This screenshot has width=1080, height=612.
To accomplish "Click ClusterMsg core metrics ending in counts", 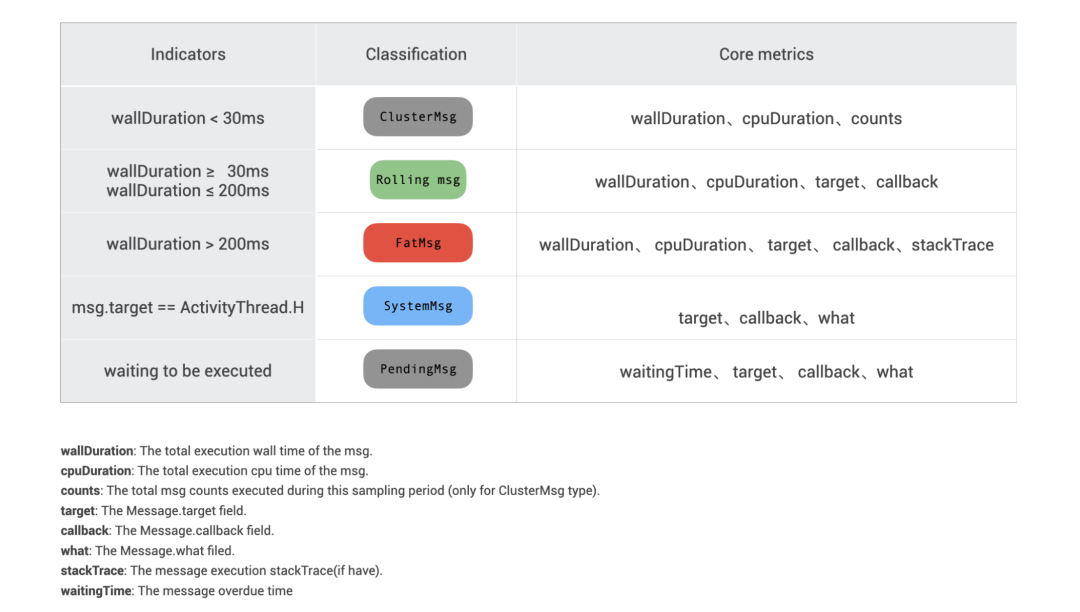I will tap(766, 118).
